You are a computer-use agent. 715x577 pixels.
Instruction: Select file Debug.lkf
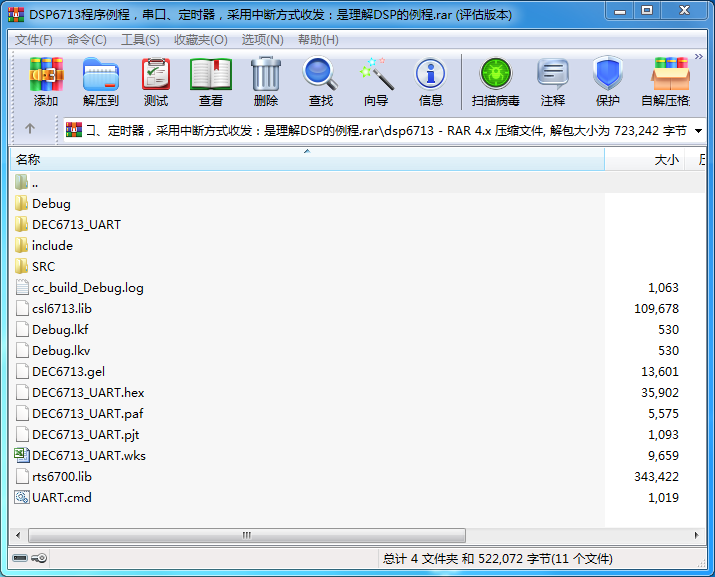click(52, 329)
